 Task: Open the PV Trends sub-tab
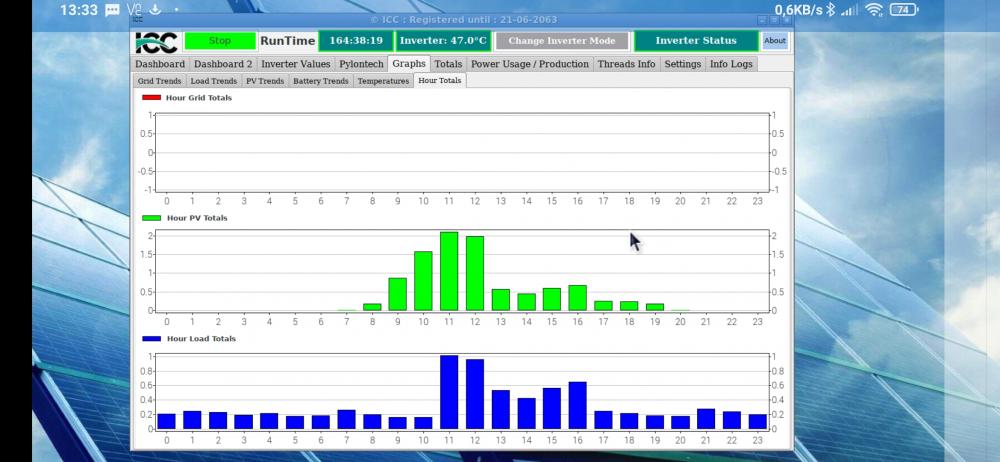(x=265, y=81)
